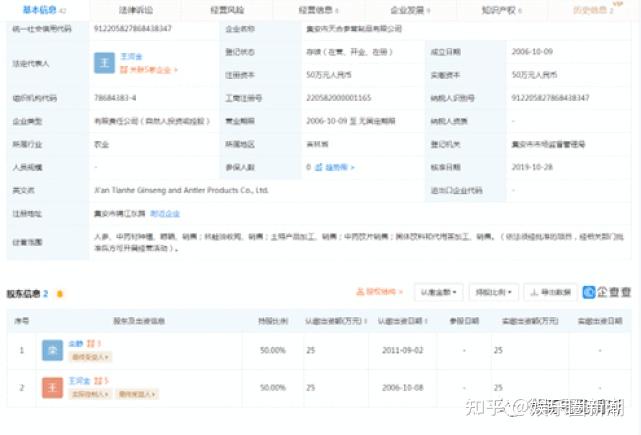Expand the 实际控制人 tag in row 2
641x435 pixels.
[x=90, y=394]
